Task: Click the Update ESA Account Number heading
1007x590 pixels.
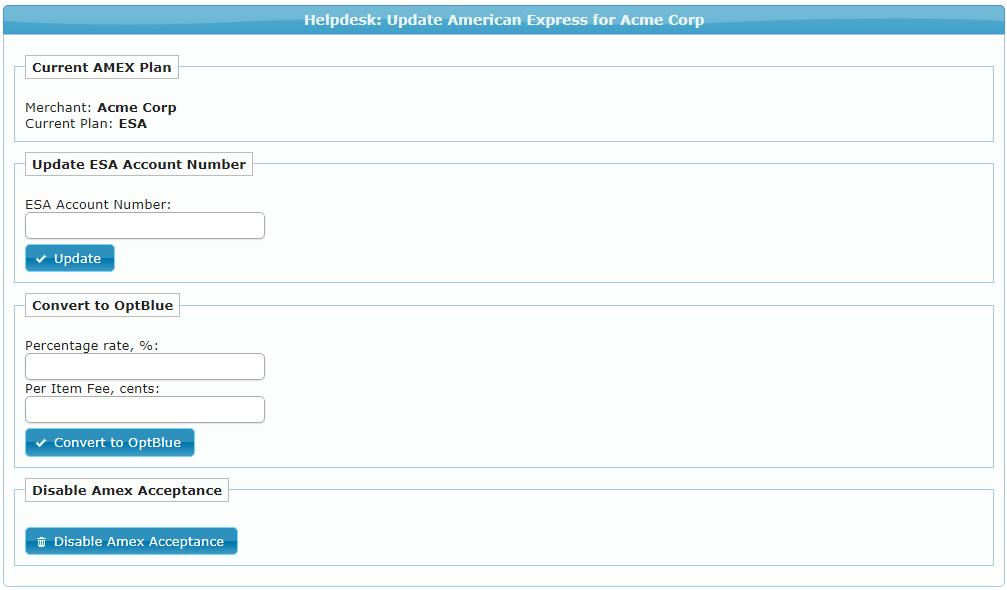Action: click(139, 164)
